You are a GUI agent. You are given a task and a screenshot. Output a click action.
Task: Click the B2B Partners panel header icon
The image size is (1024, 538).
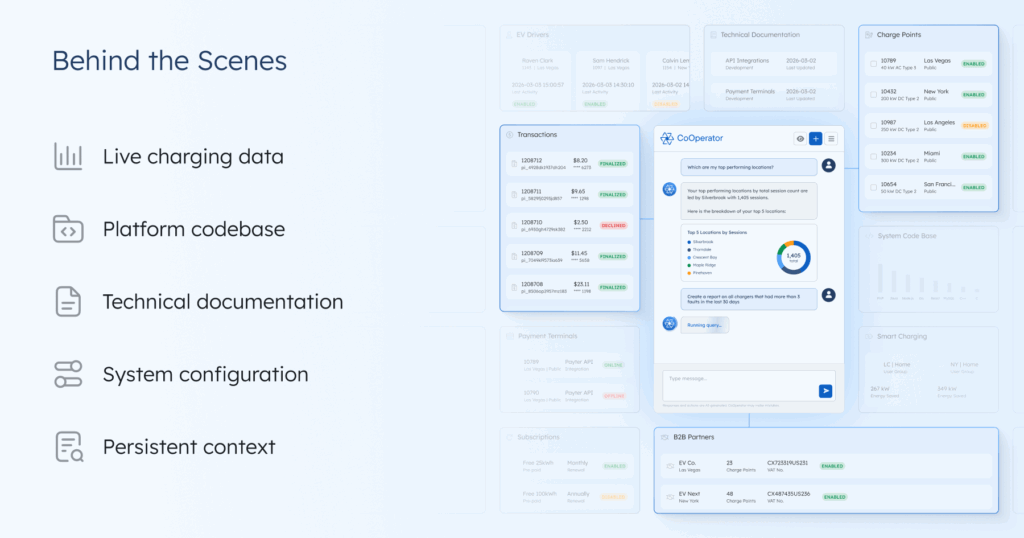665,437
